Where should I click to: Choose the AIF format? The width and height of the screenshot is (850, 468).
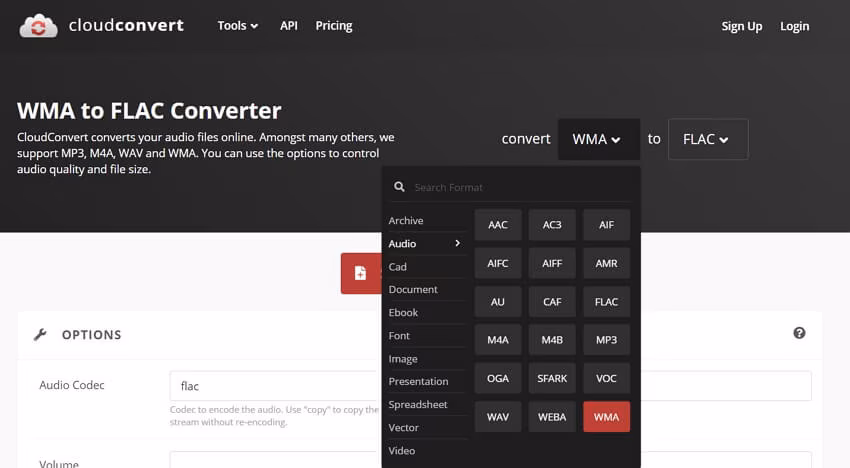(x=607, y=225)
